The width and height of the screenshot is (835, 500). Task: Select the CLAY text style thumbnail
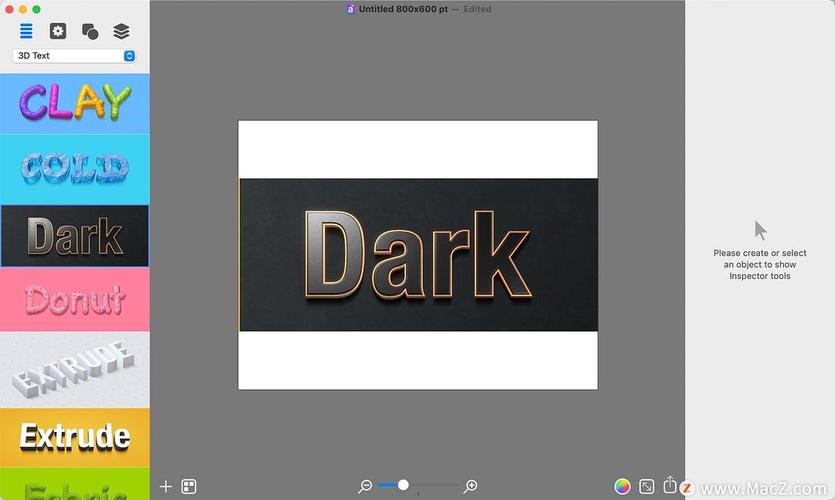75,103
